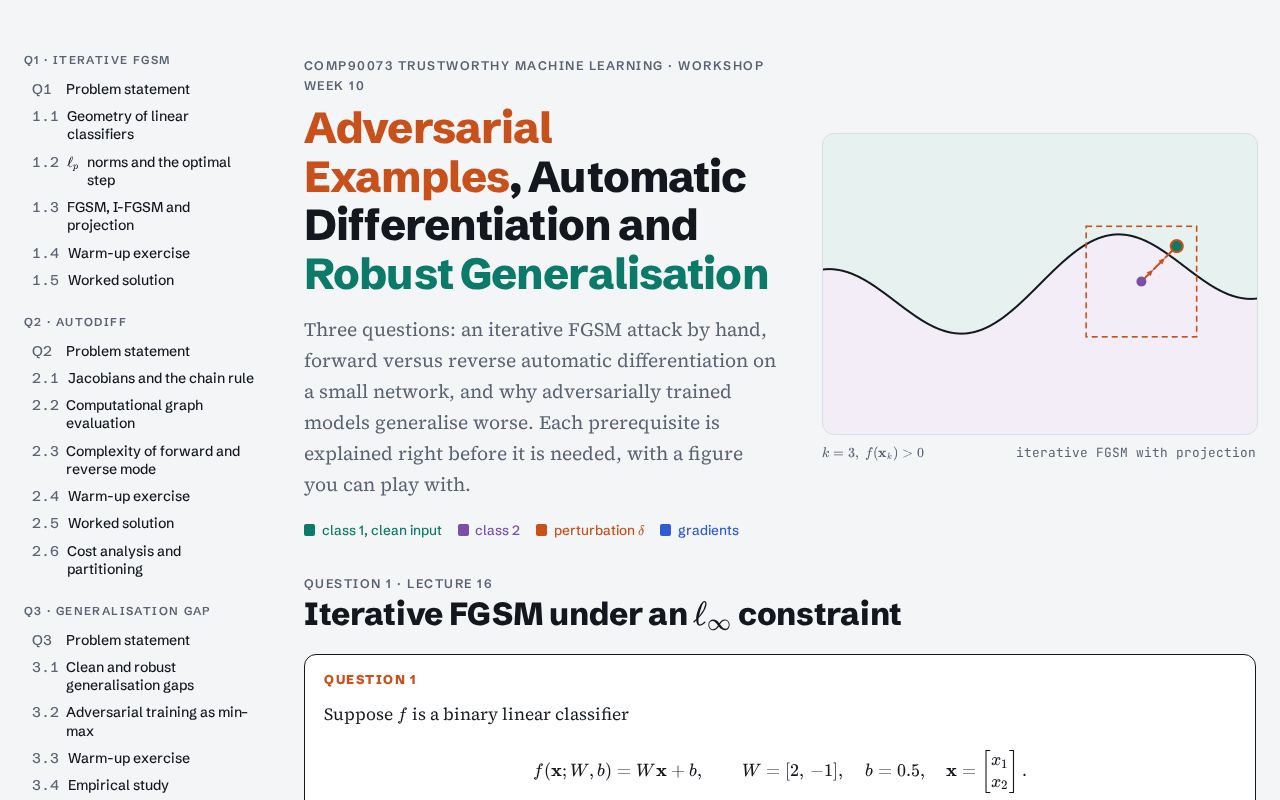Image resolution: width=1280 pixels, height=800 pixels.
Task: Click the 'Adversarial Examples' title text
Action: [x=428, y=152]
